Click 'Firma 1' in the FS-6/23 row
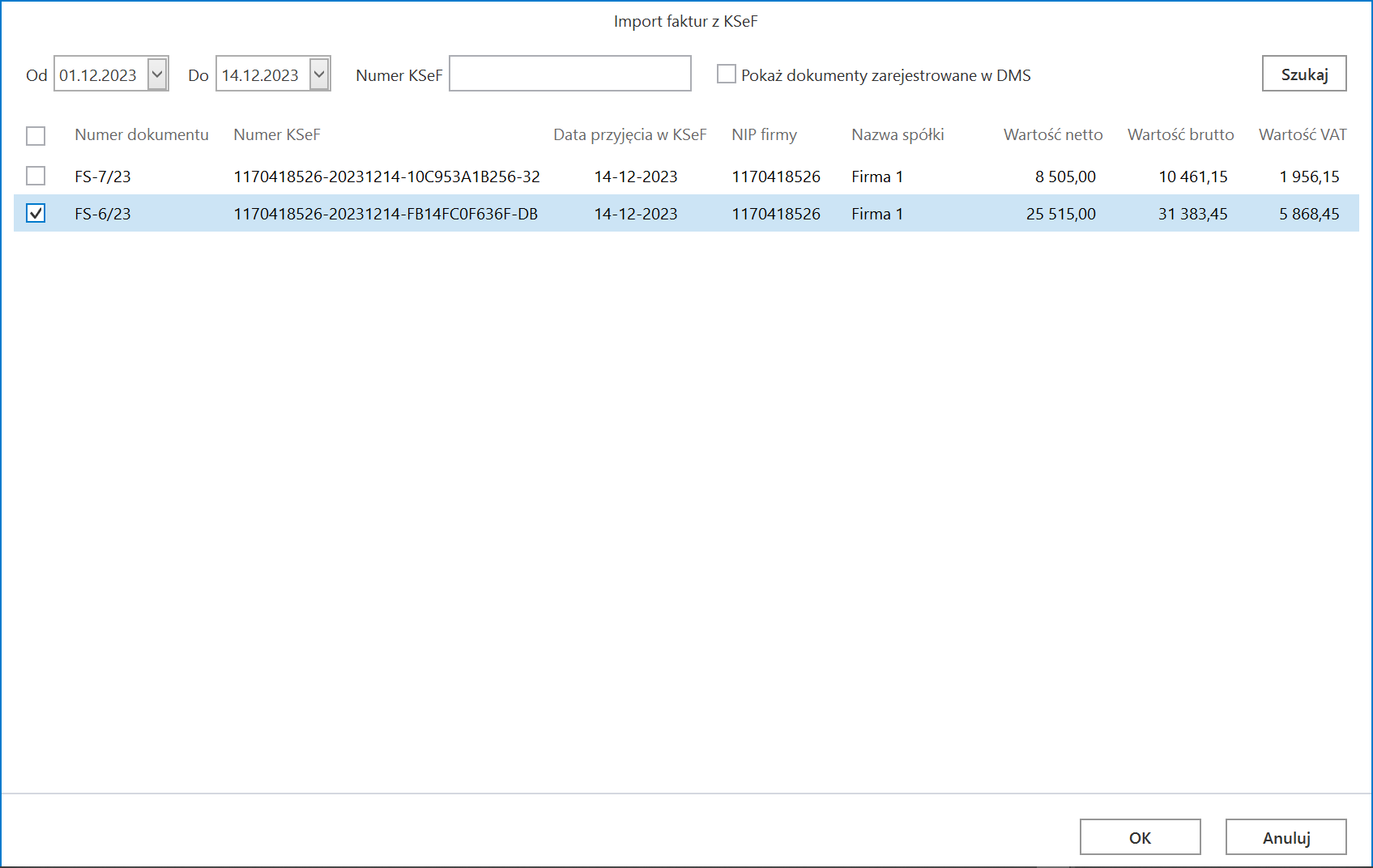 tap(877, 214)
